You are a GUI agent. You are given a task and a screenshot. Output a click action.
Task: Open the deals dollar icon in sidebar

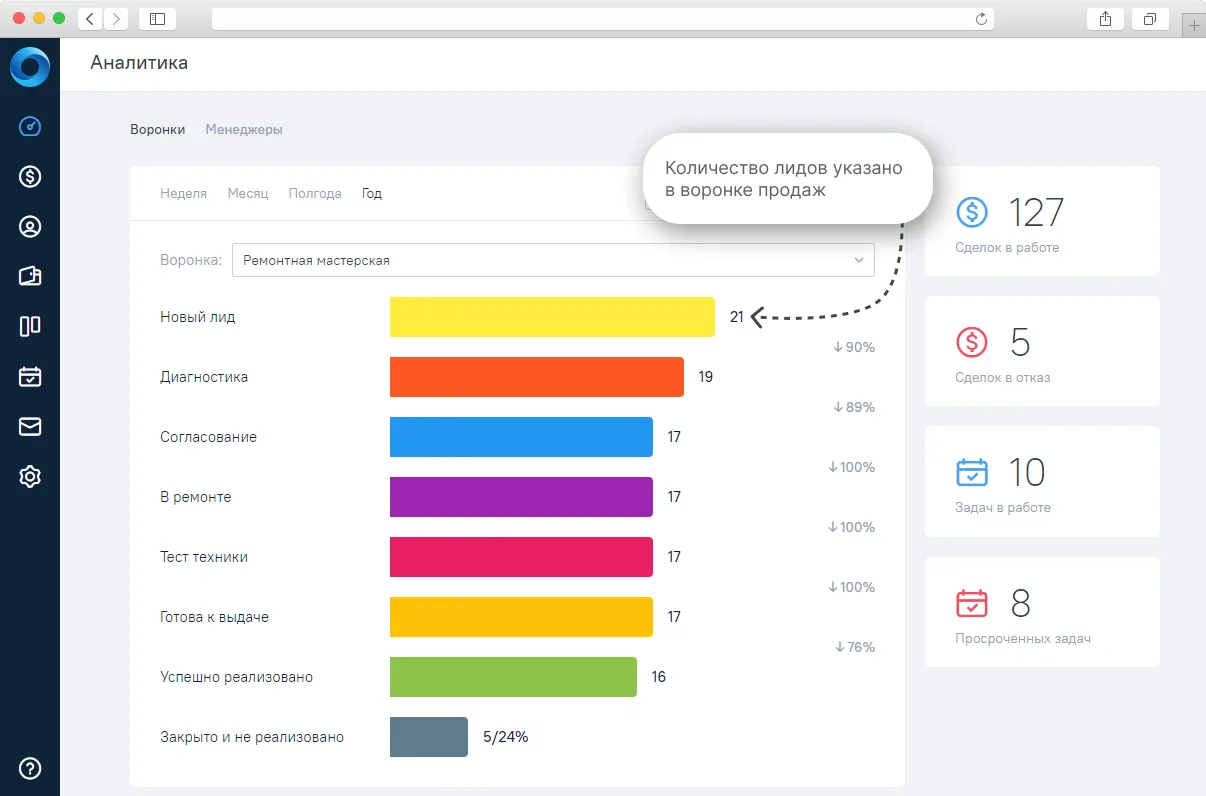30,177
